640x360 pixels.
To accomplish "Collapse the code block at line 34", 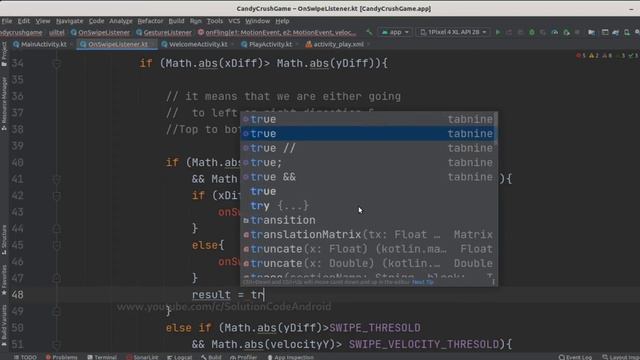I will pos(57,63).
